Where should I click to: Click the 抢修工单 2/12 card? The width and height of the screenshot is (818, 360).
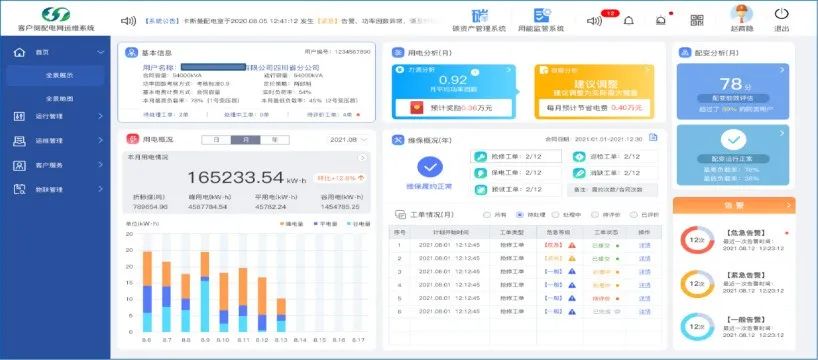[x=516, y=156]
